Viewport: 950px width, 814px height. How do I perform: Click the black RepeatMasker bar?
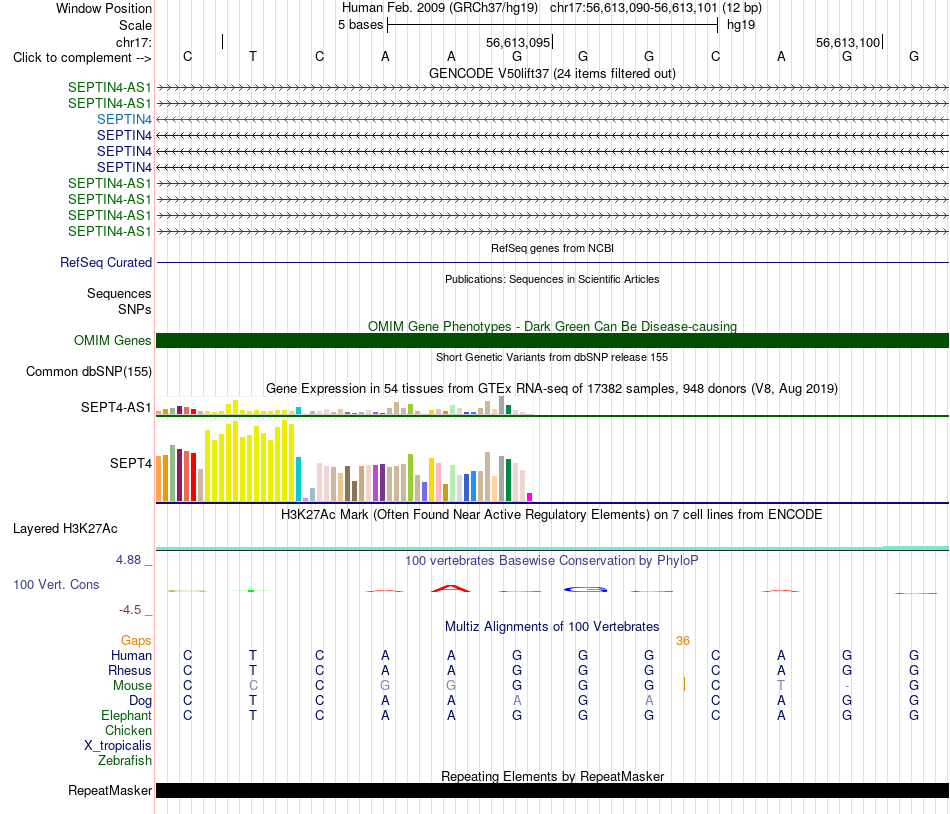click(552, 790)
